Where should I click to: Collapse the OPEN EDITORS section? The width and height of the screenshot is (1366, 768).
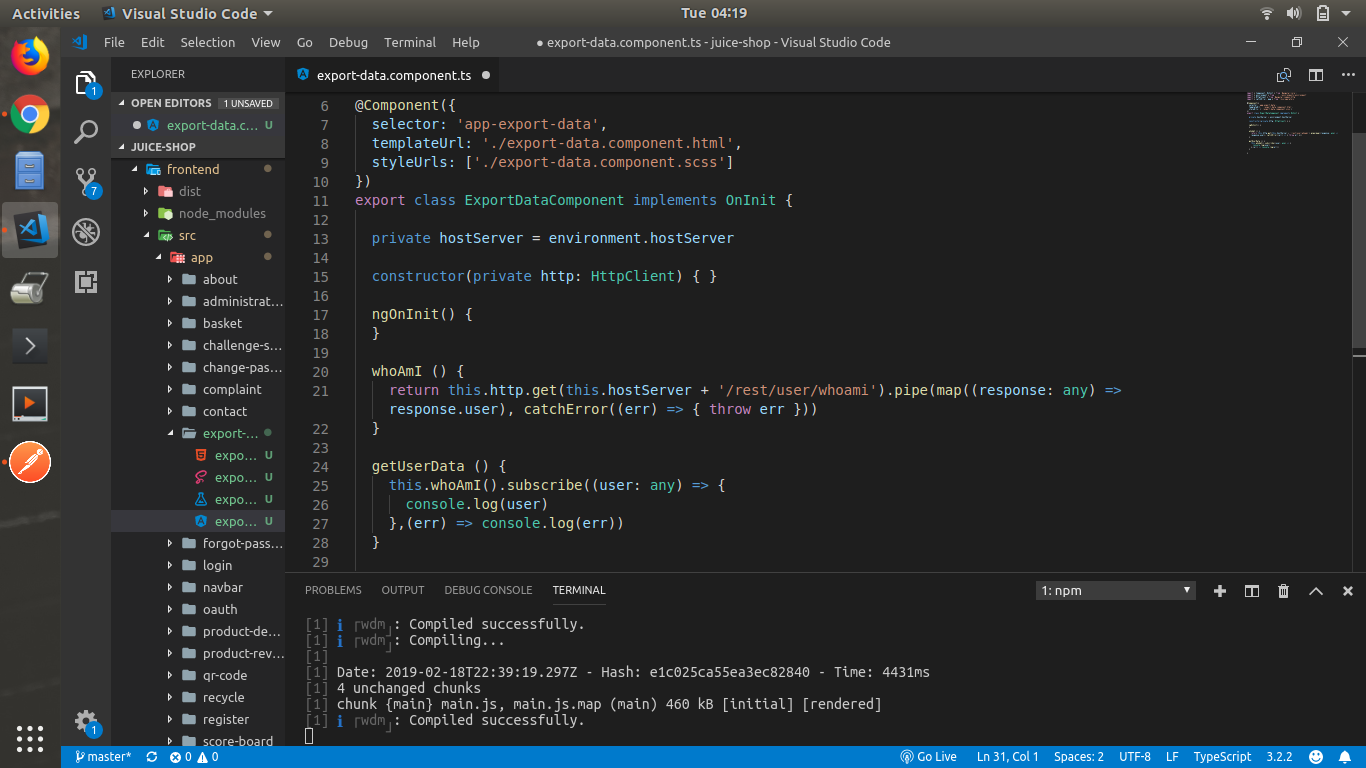click(197, 103)
